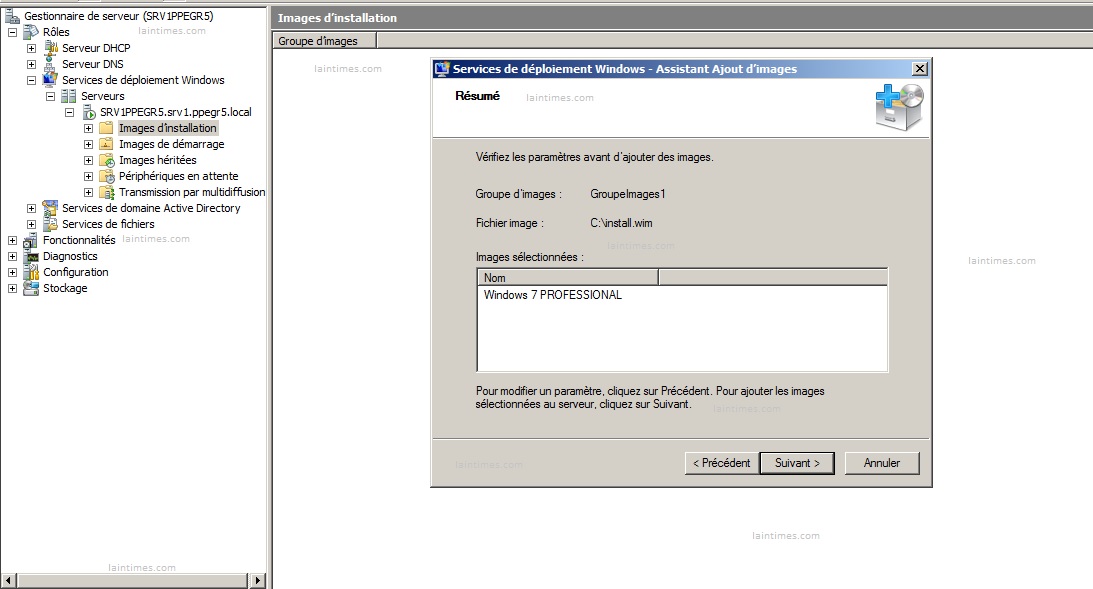Click the Services de déploiement Windows icon
1093x589 pixels.
point(50,80)
